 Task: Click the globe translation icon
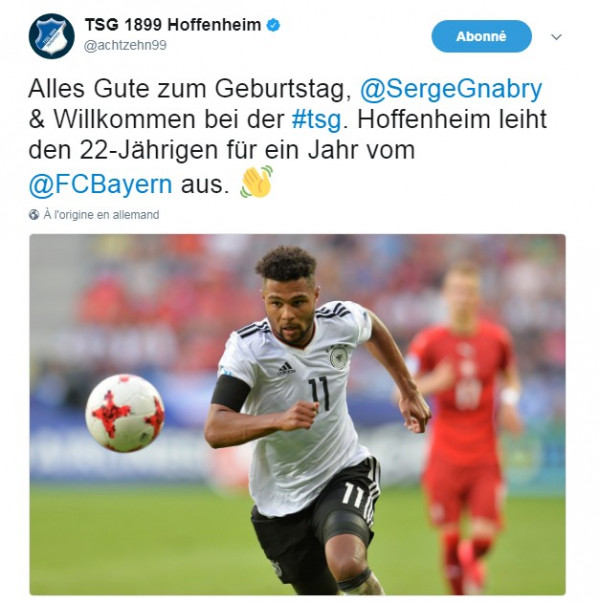(34, 215)
